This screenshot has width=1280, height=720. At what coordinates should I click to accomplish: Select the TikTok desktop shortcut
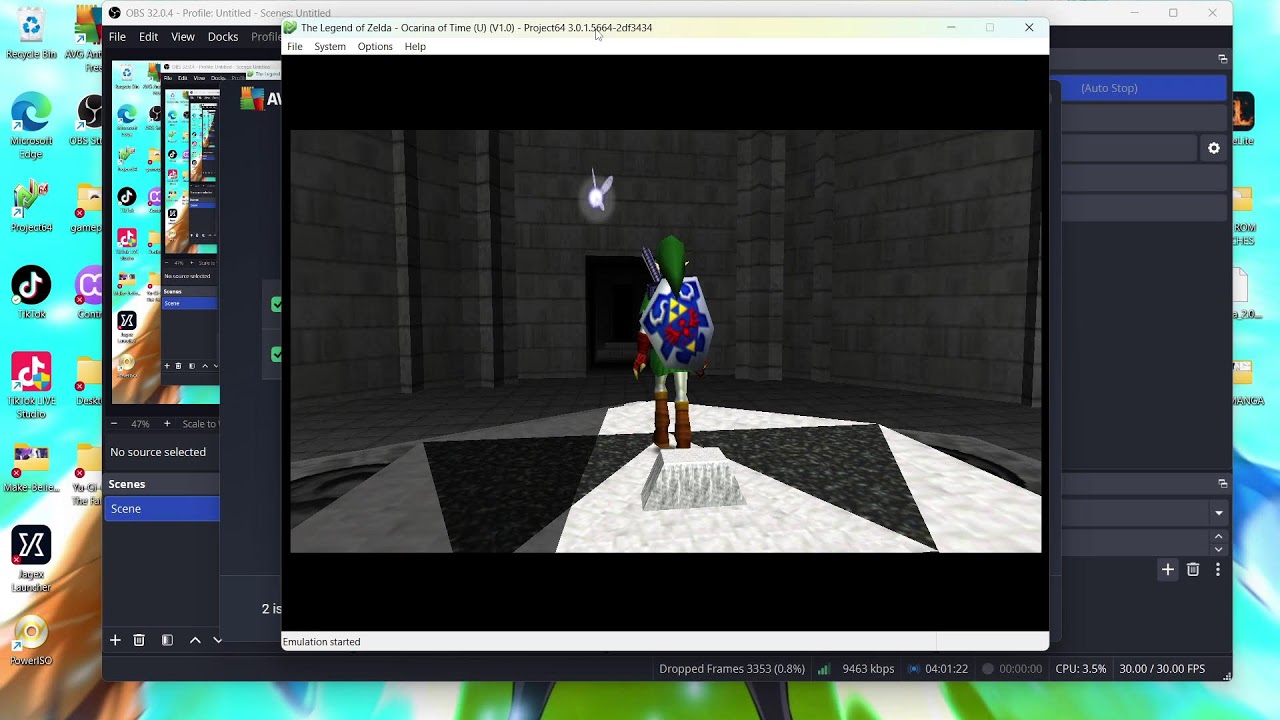click(31, 293)
